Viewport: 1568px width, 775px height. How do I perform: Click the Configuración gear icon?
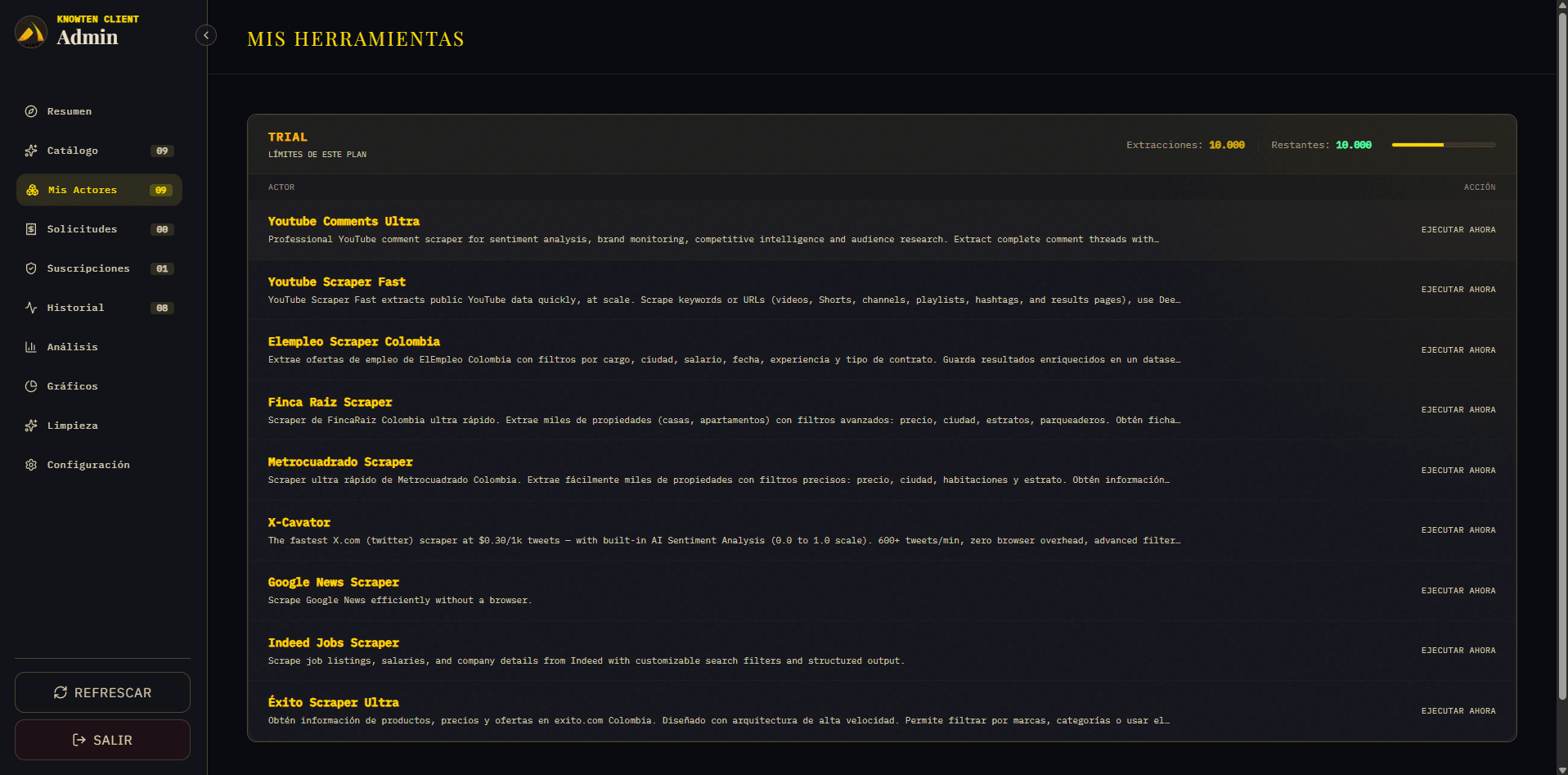click(x=31, y=465)
